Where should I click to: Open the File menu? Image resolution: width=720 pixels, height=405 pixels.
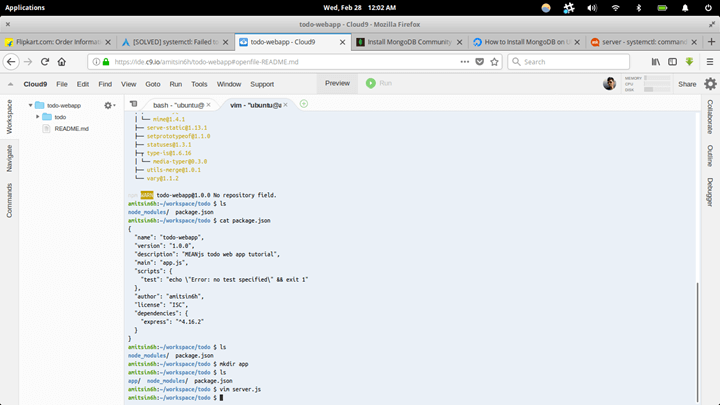pos(62,84)
